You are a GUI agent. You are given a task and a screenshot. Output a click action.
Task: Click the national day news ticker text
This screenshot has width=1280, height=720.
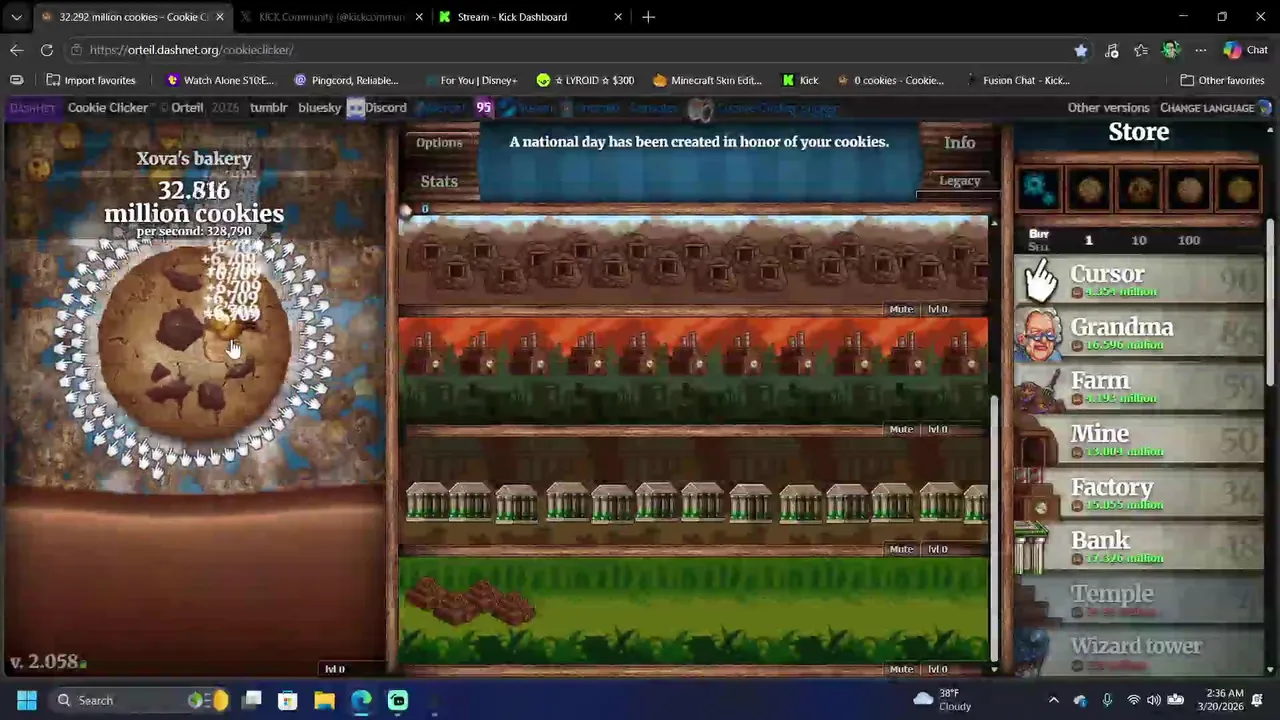click(x=699, y=142)
